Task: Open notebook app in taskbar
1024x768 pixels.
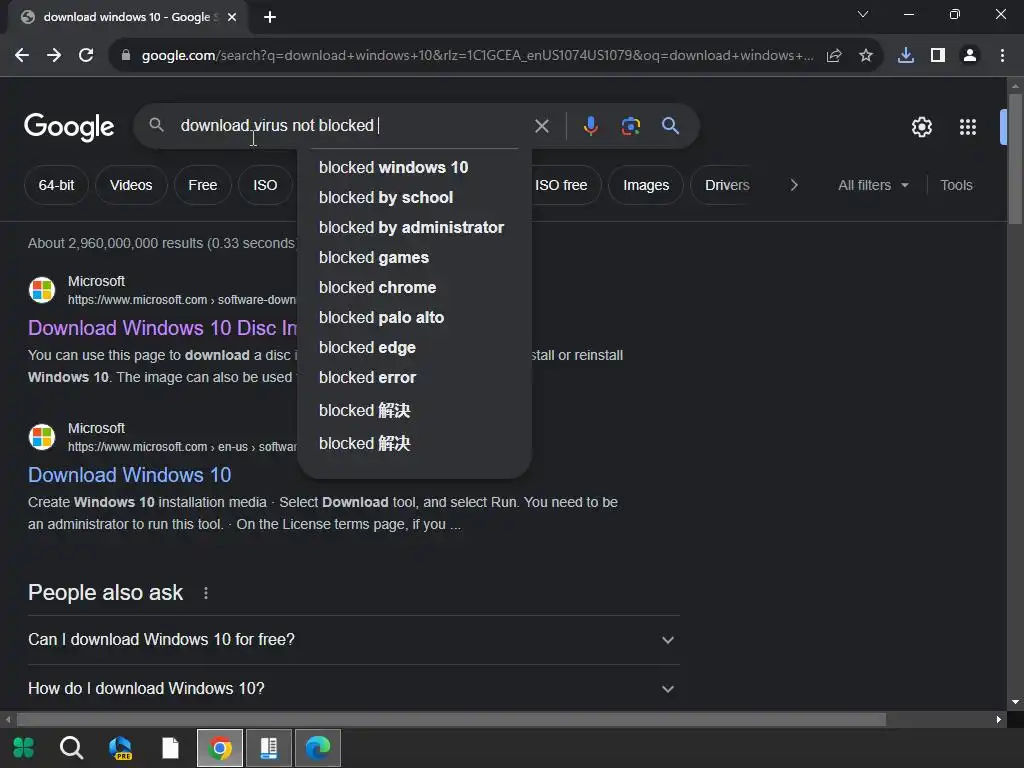Action: click(x=269, y=748)
